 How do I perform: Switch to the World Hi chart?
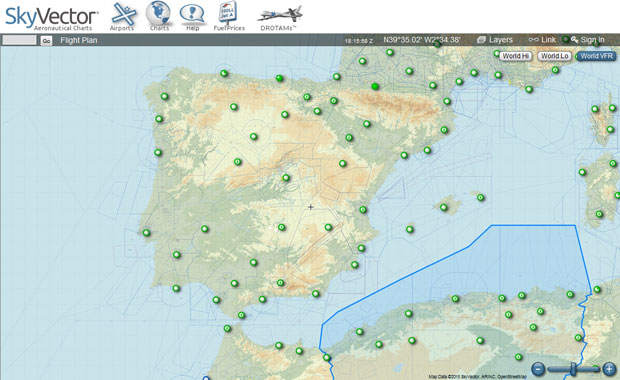click(x=516, y=56)
